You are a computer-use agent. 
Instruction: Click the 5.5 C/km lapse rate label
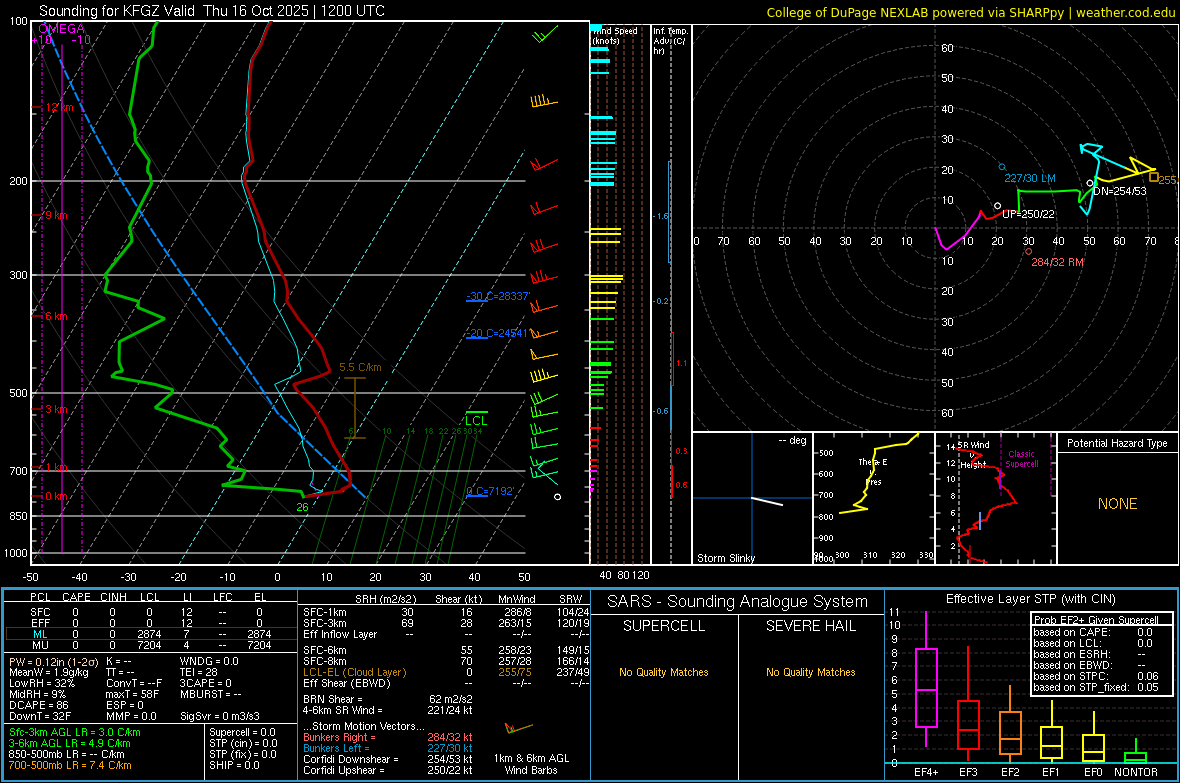tap(360, 367)
